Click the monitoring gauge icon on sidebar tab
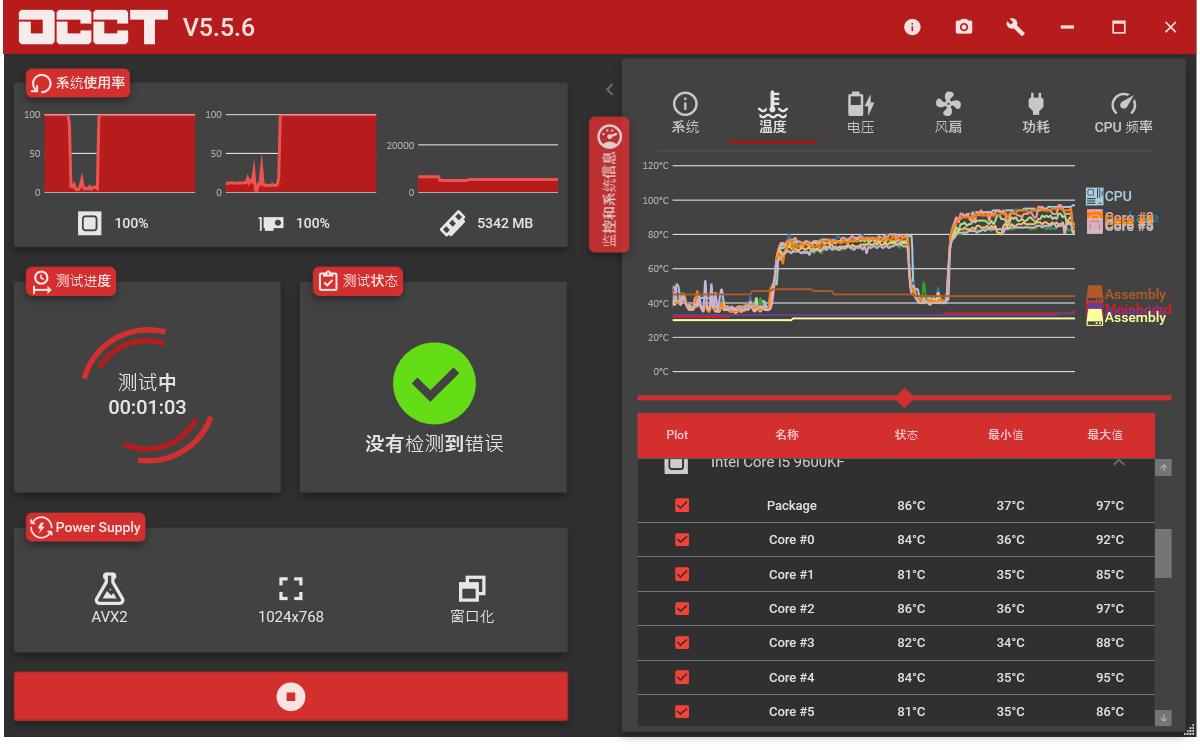1200x750 pixels. coord(609,139)
